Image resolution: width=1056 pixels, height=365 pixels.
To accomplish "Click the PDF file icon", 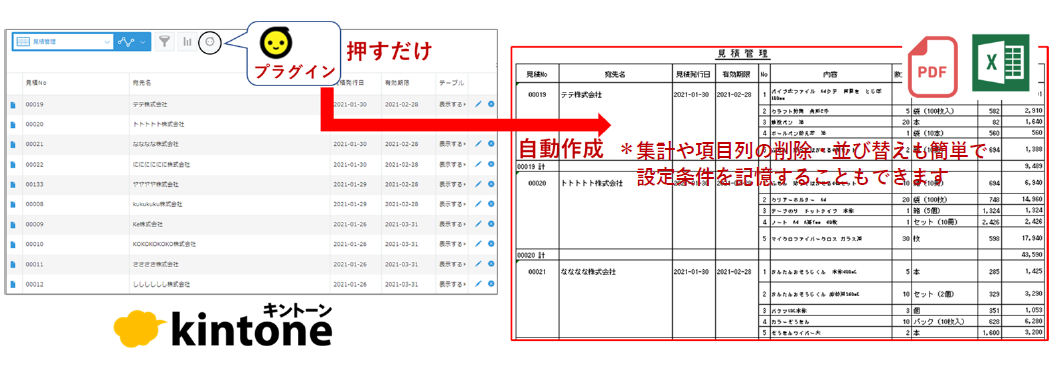I will (933, 67).
